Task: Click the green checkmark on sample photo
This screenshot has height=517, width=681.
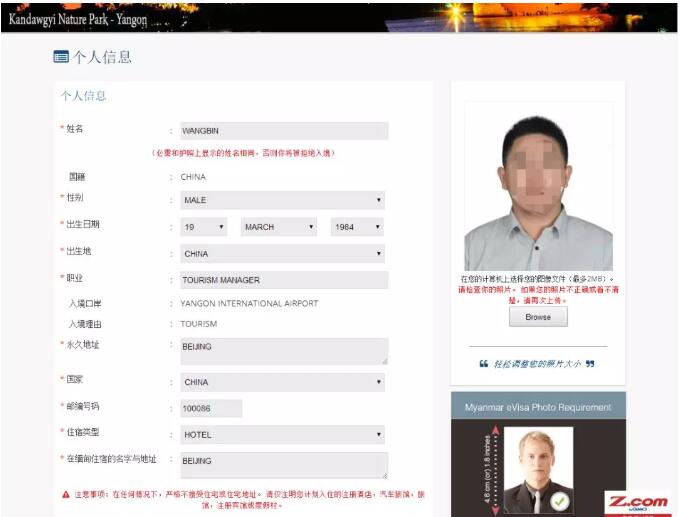Action: pyautogui.click(x=560, y=499)
